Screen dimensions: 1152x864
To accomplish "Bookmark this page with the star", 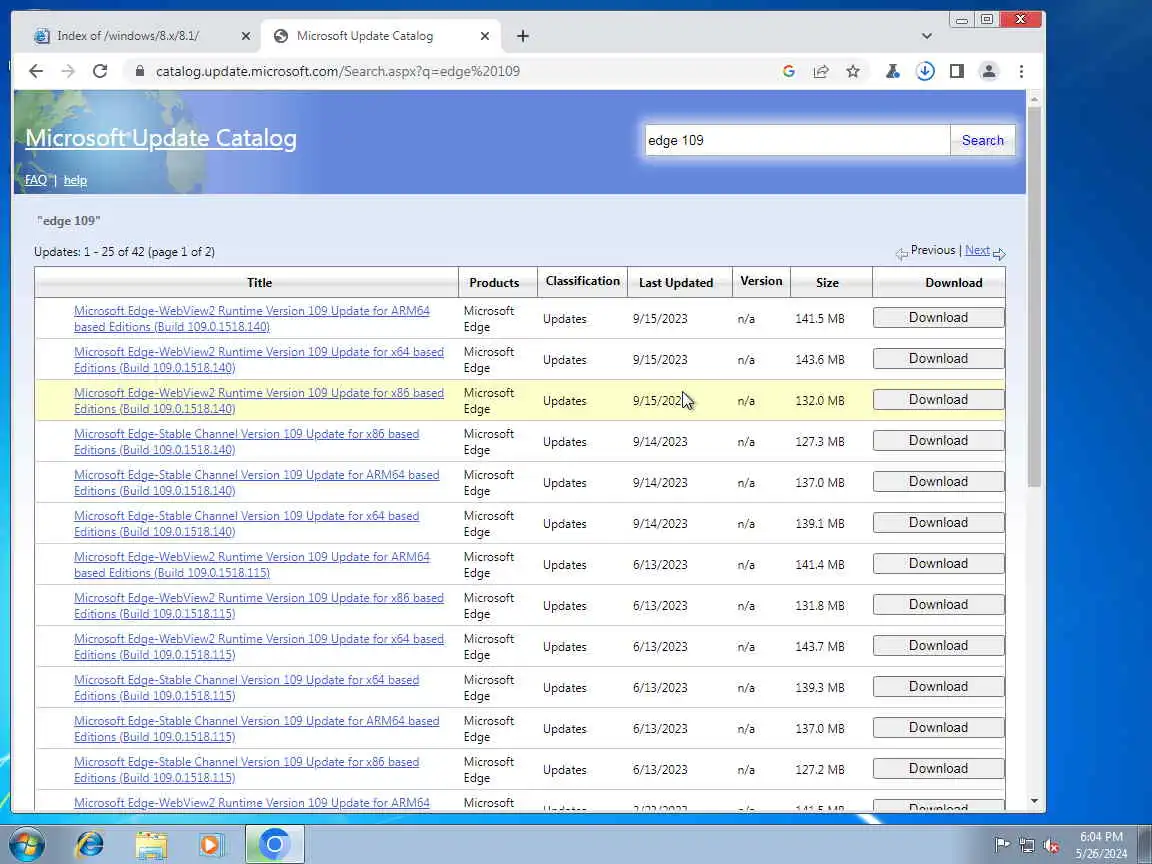I will click(x=852, y=71).
